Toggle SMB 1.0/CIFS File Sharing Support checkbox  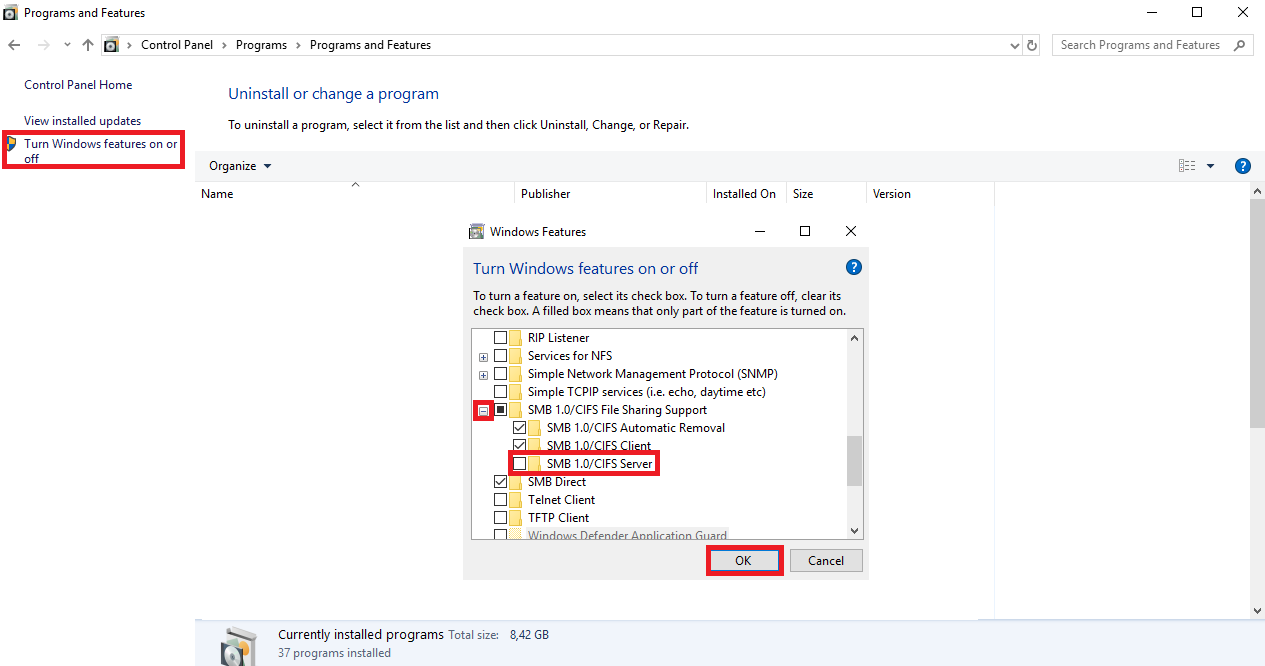[500, 410]
